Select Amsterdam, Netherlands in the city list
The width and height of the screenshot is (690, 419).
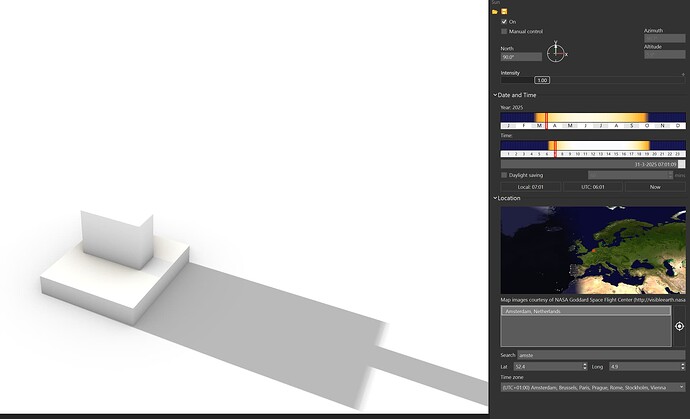click(586, 311)
